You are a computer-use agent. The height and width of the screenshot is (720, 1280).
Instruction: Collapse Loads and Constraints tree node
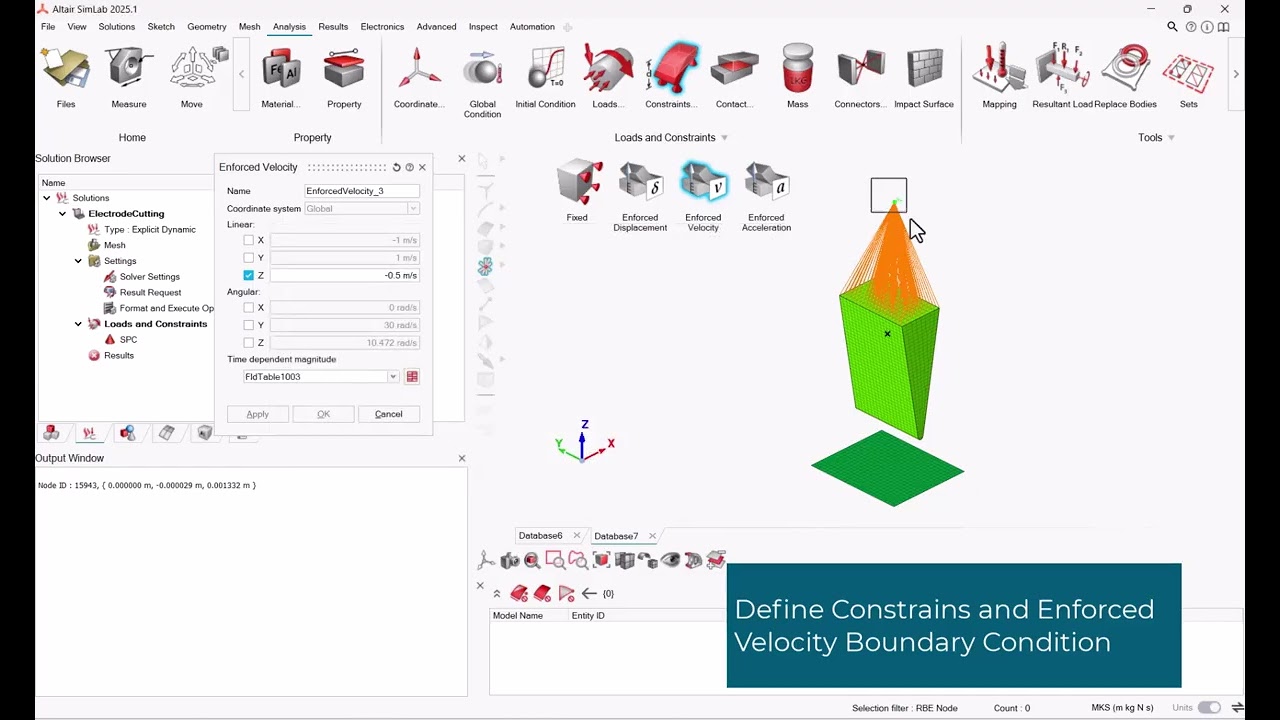(78, 324)
